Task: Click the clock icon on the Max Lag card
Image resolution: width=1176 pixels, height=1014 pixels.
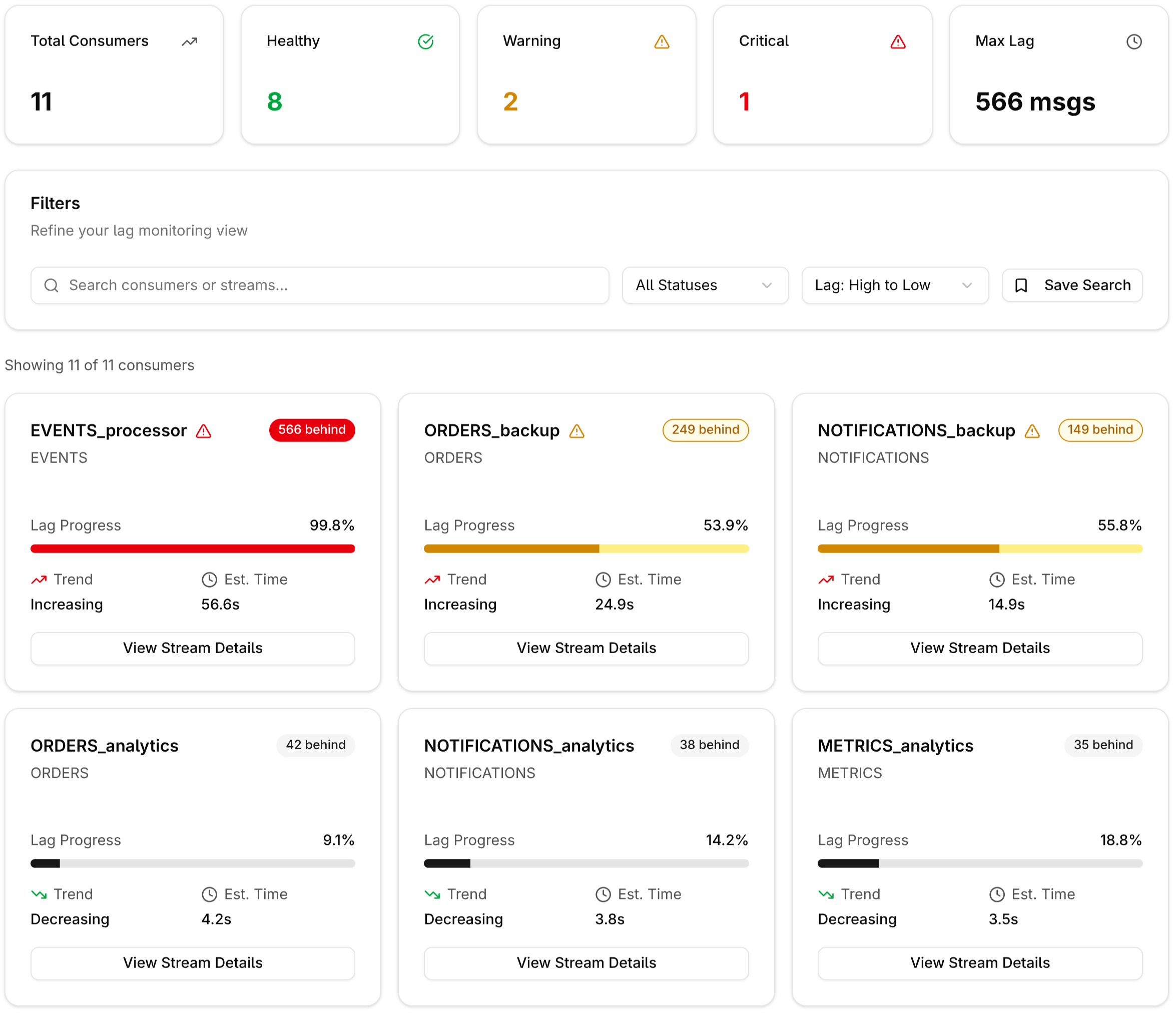Action: point(1134,42)
